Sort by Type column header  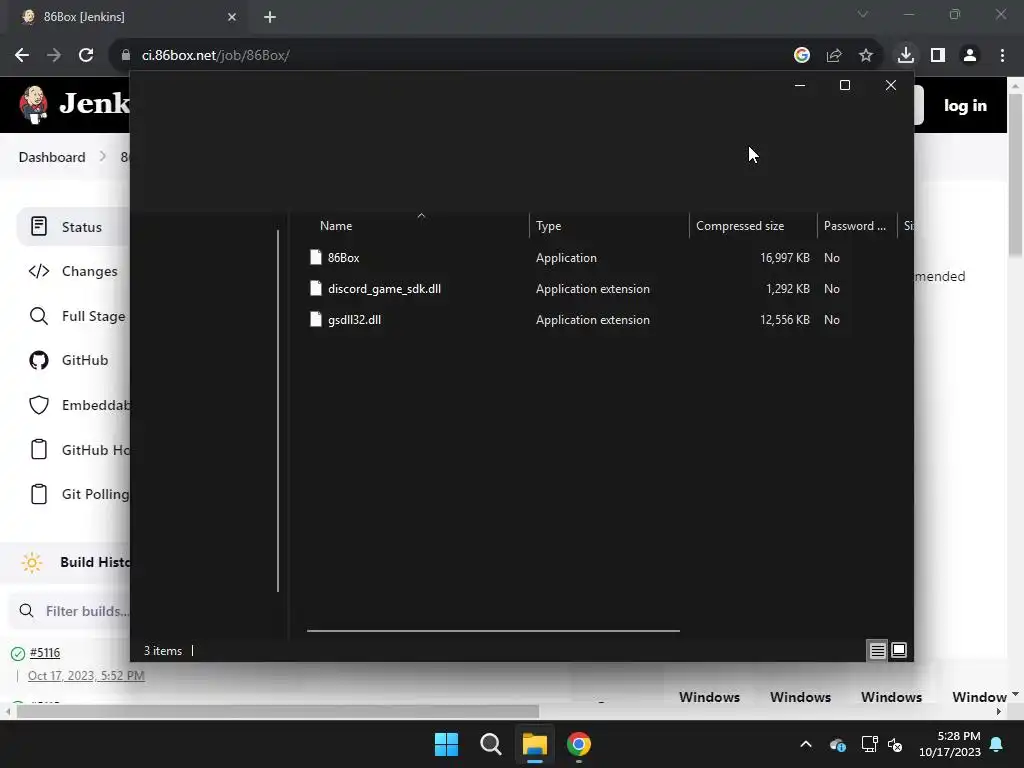coord(609,226)
